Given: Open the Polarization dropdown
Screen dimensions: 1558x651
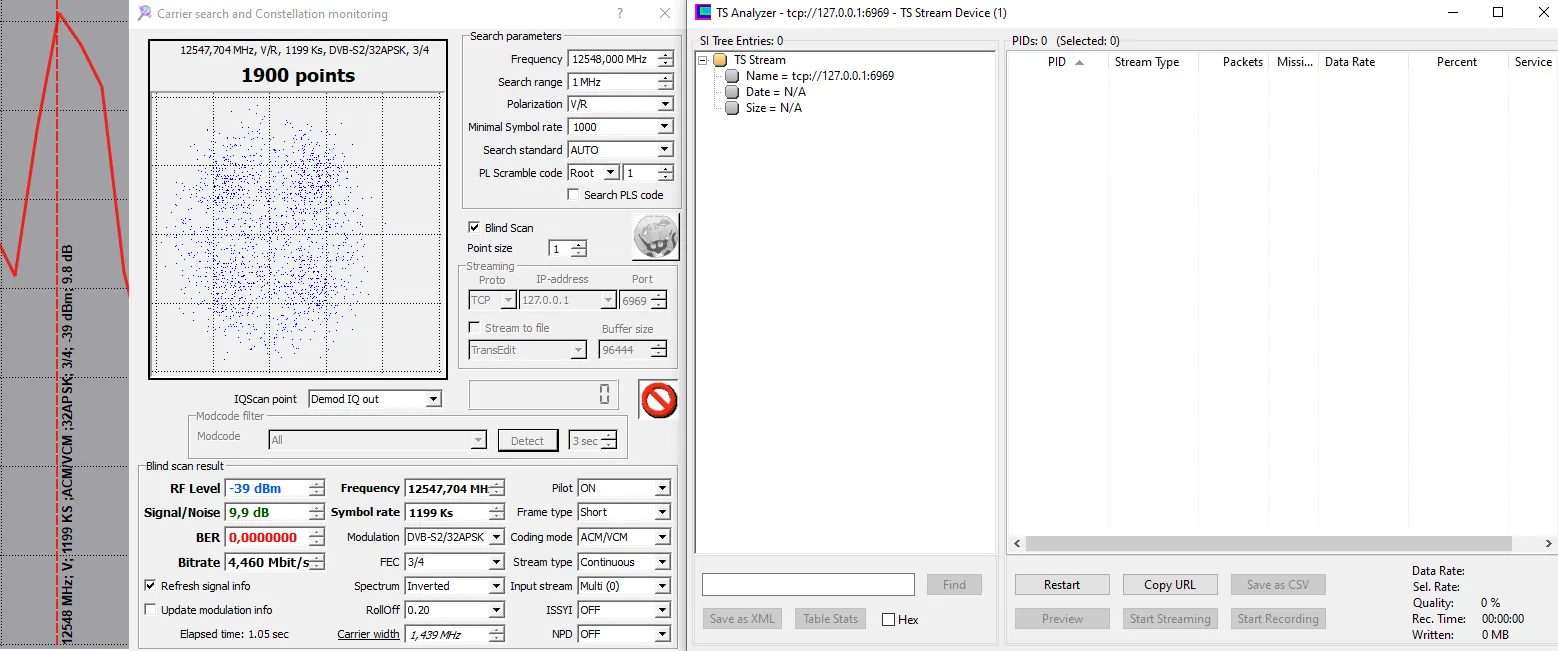Looking at the screenshot, I should (664, 104).
